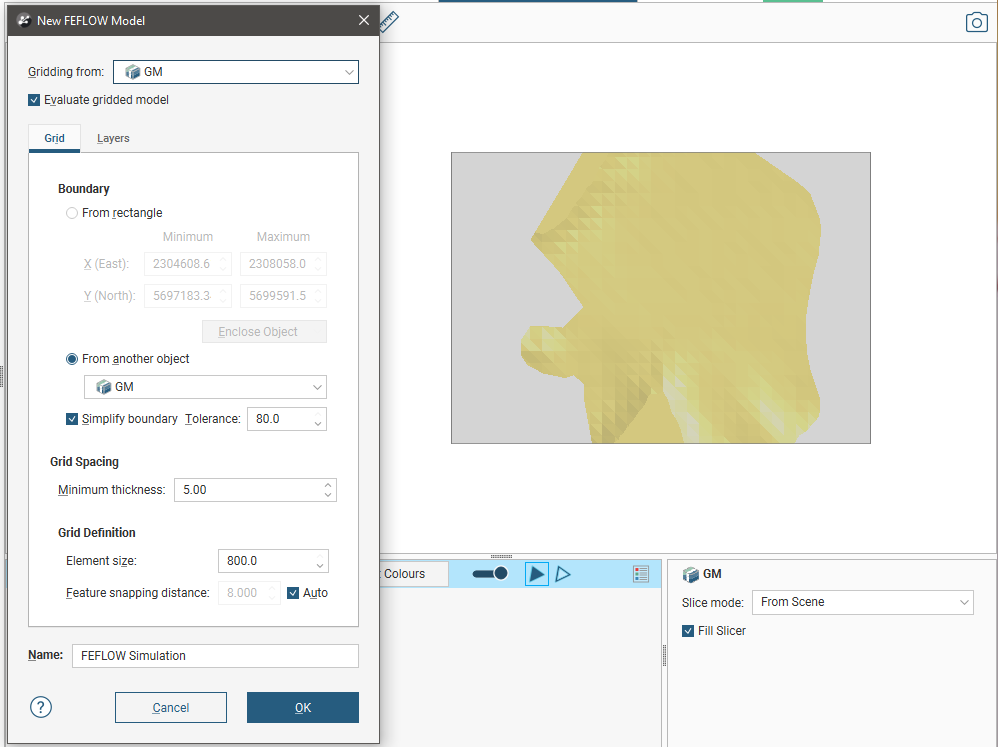
Task: Select the ruler measurement tool
Action: coord(389,22)
